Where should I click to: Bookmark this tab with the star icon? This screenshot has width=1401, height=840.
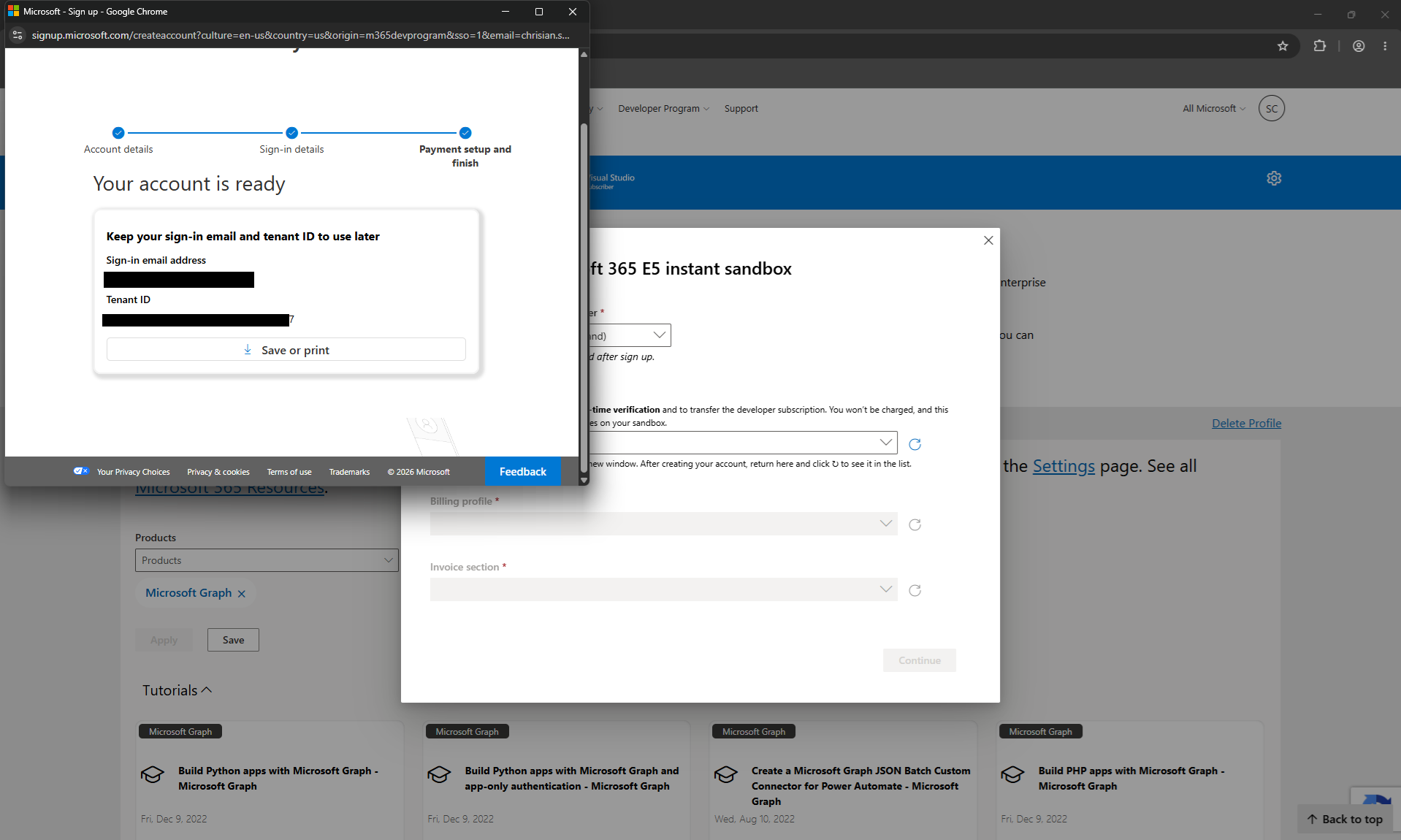pos(1283,46)
